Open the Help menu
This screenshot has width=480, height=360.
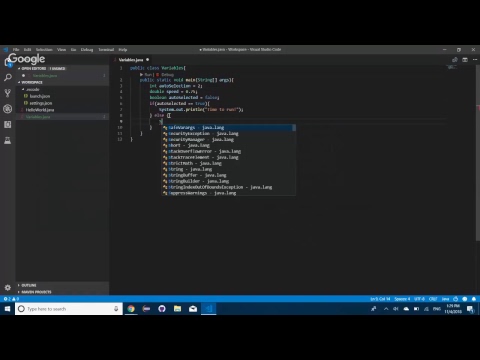123,50
